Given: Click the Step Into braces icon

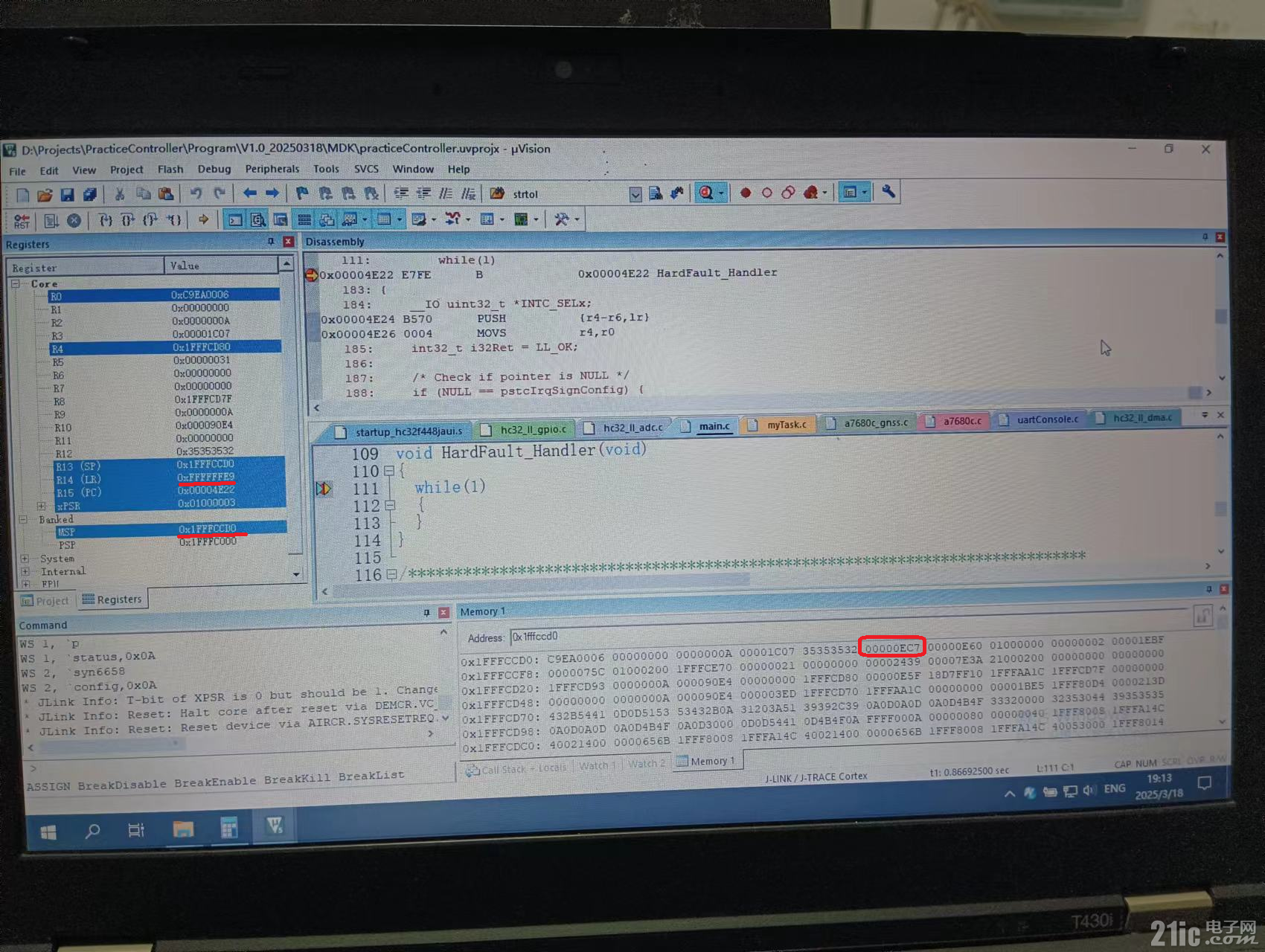Looking at the screenshot, I should pos(106,220).
